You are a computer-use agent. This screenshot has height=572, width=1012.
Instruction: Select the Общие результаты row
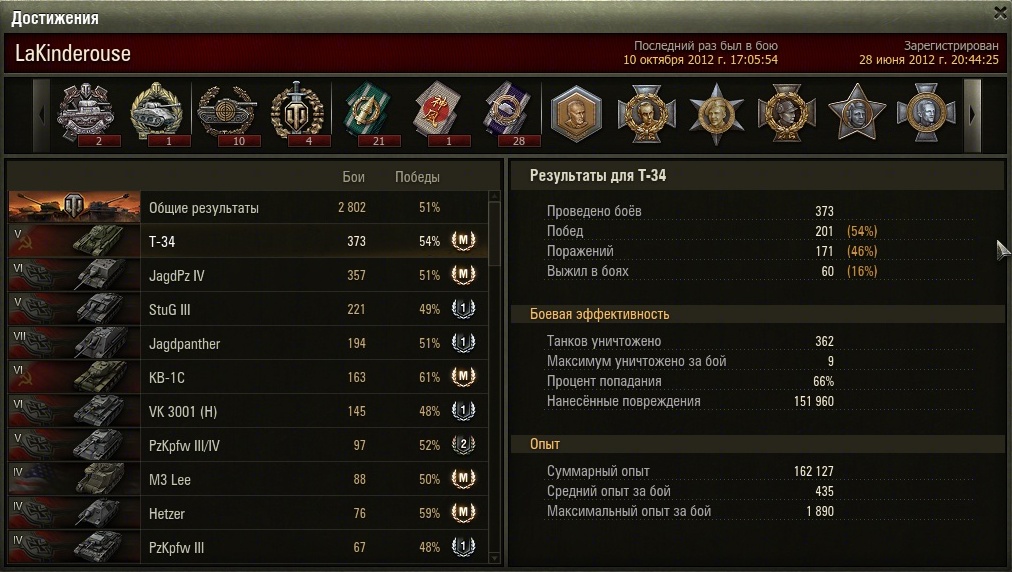point(248,207)
